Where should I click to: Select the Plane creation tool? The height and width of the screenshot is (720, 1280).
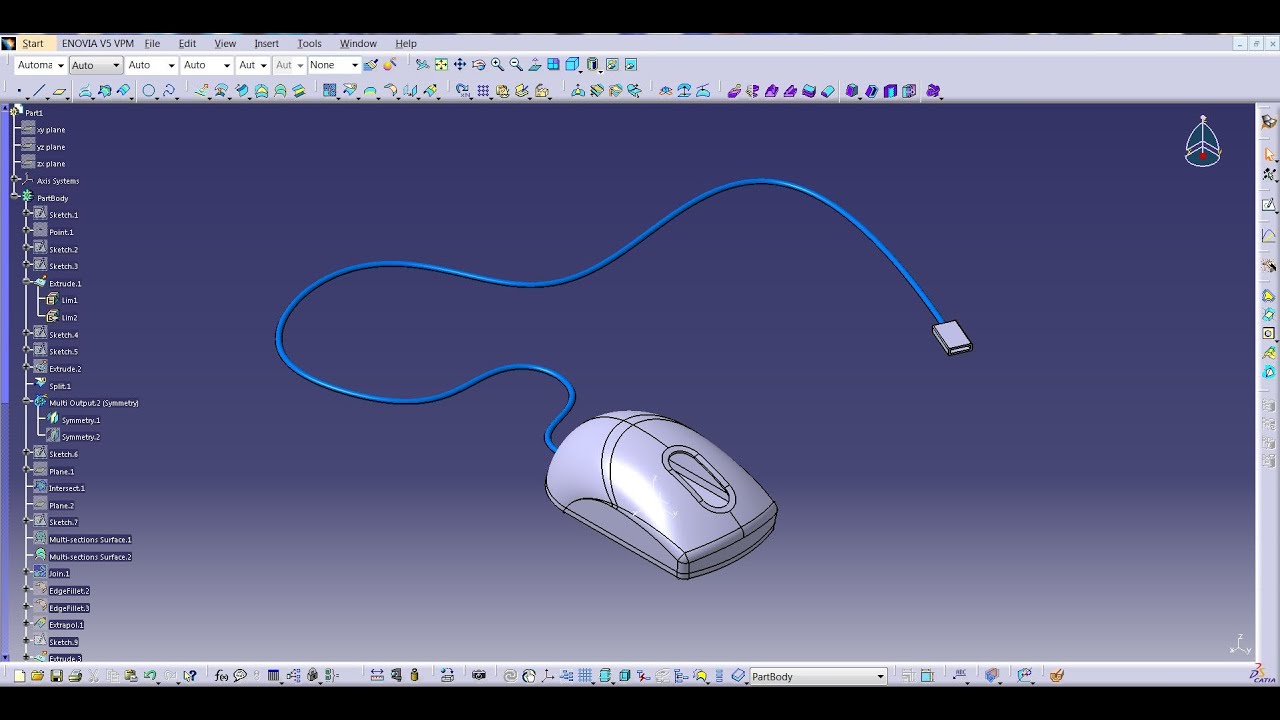pos(60,91)
